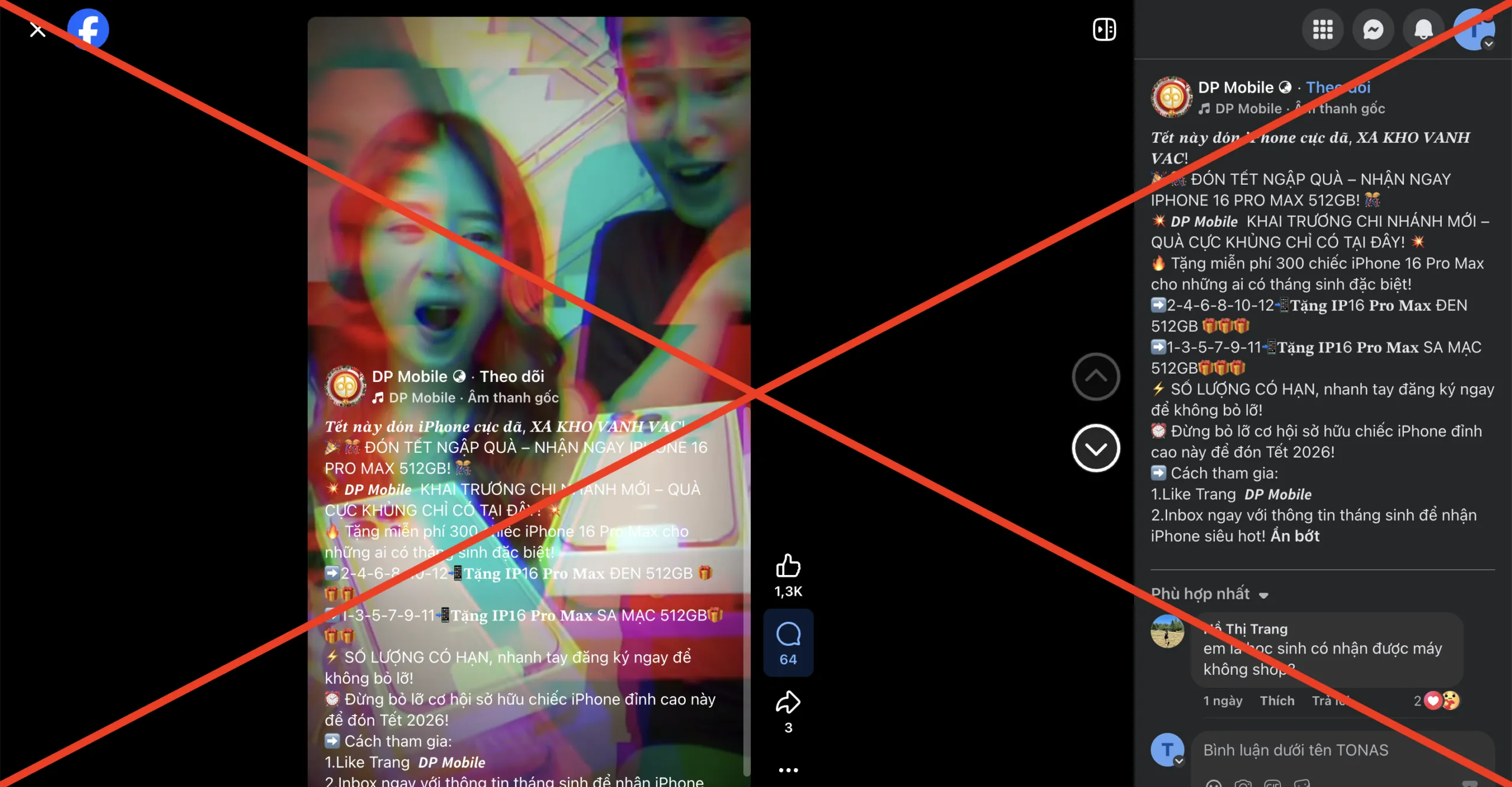Open the Messenger icon
The width and height of the screenshot is (1512, 787).
[1373, 29]
